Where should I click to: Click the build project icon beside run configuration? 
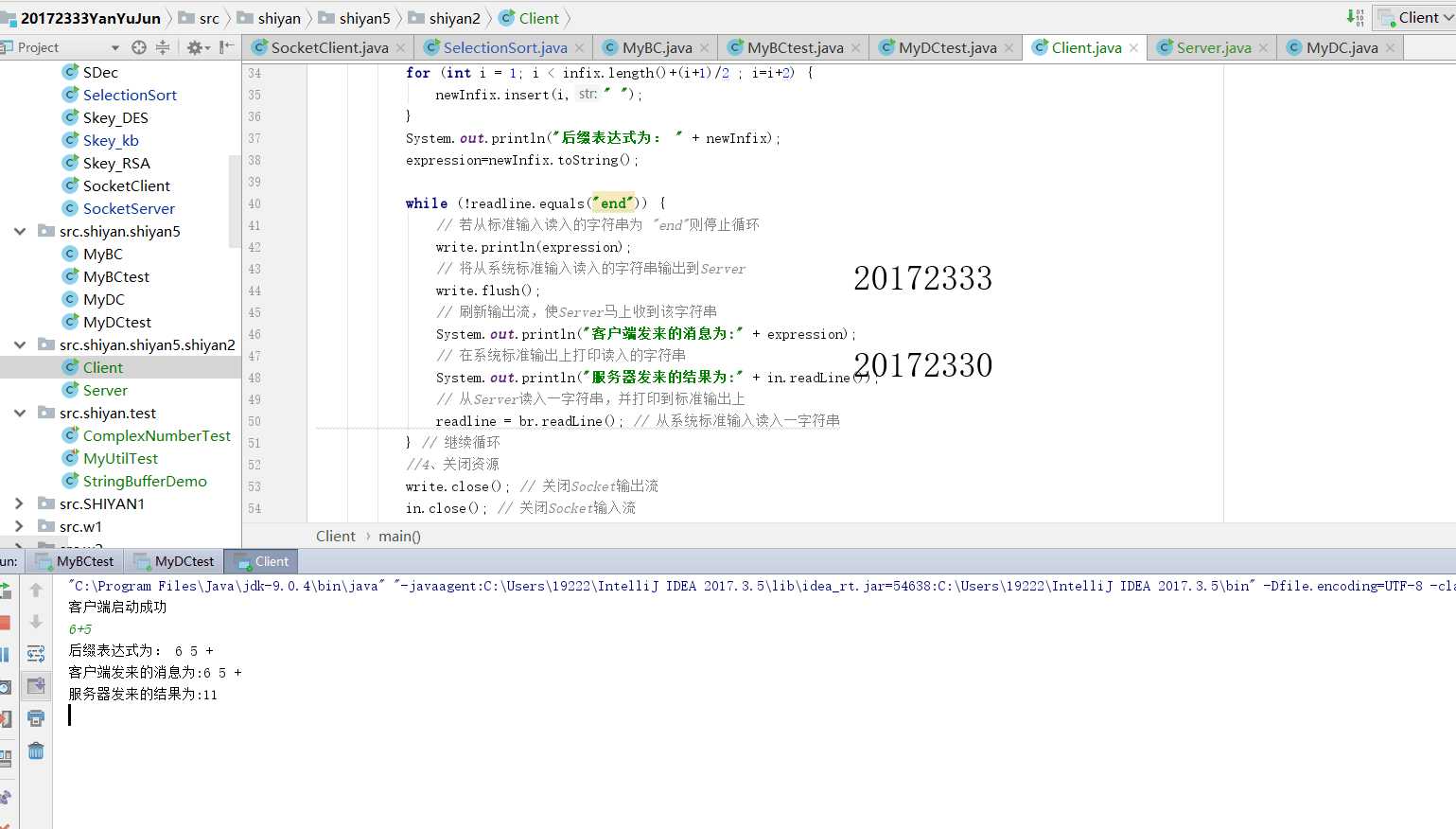(x=1354, y=17)
